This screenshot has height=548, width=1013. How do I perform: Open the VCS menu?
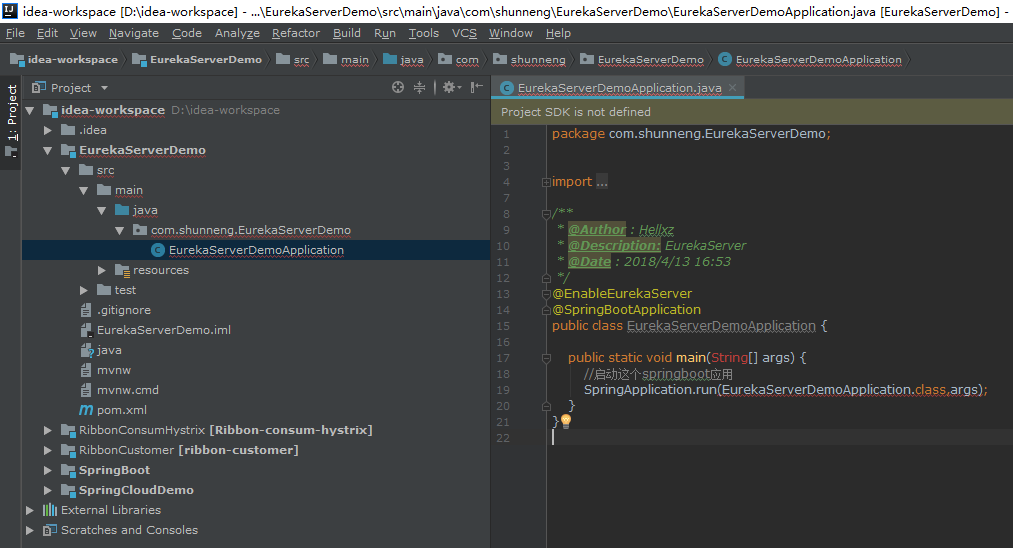pos(464,33)
